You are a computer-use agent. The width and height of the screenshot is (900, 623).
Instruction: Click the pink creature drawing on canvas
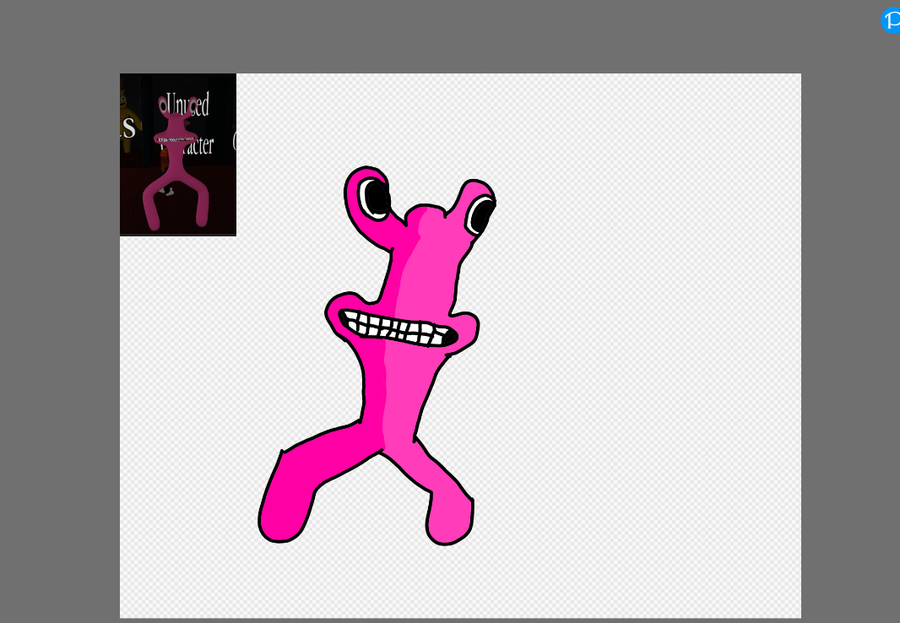377,356
